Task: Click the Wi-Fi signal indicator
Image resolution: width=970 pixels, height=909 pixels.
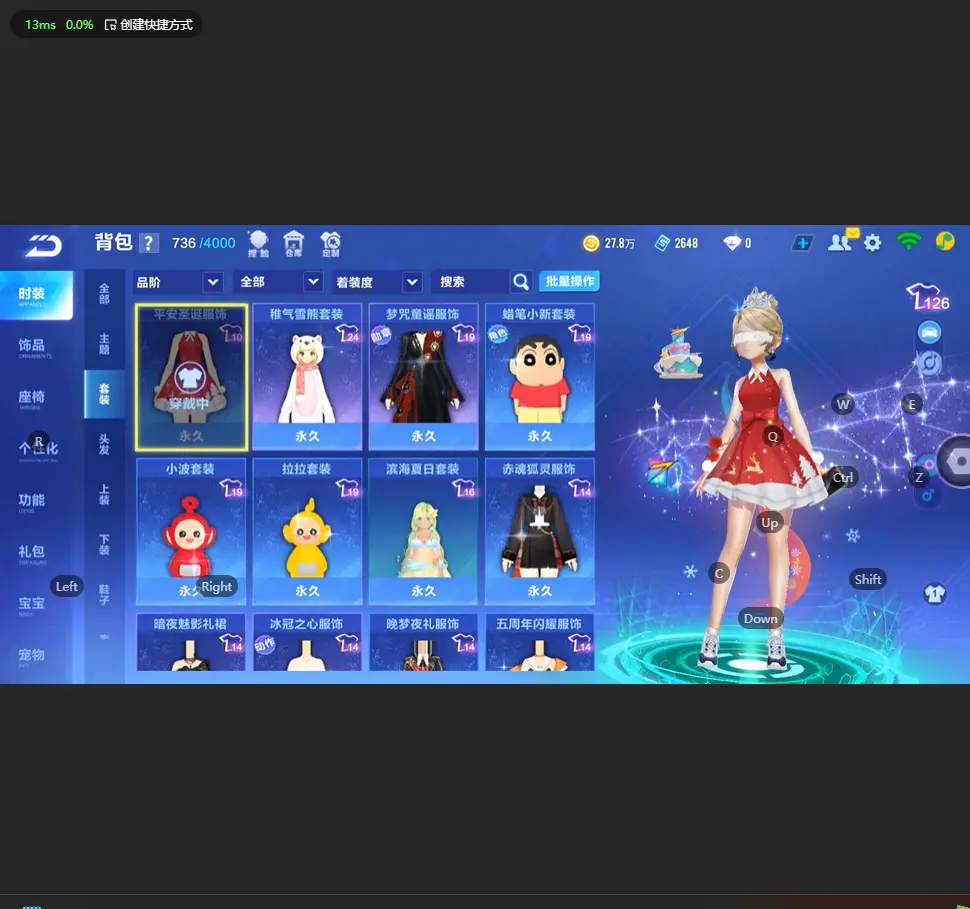Action: click(x=909, y=241)
